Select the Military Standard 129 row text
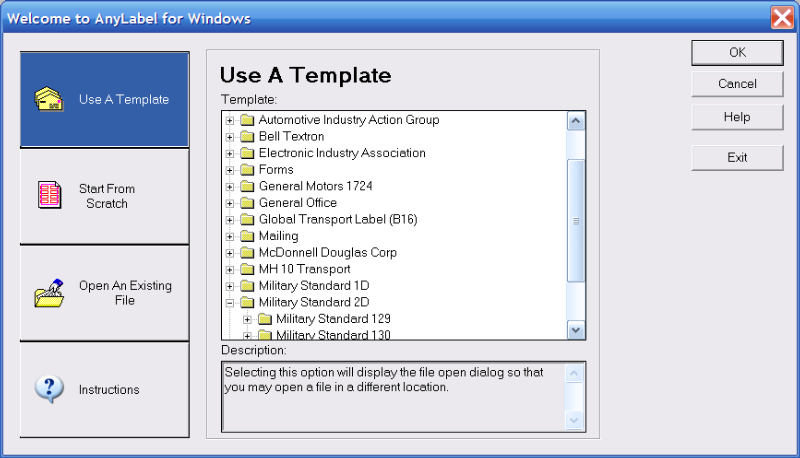 (x=333, y=319)
